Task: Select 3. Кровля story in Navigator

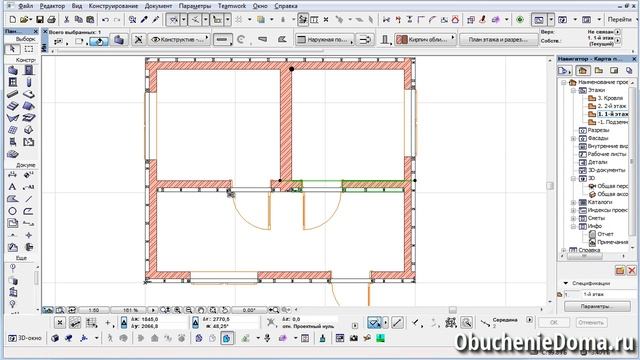Action: [610, 98]
